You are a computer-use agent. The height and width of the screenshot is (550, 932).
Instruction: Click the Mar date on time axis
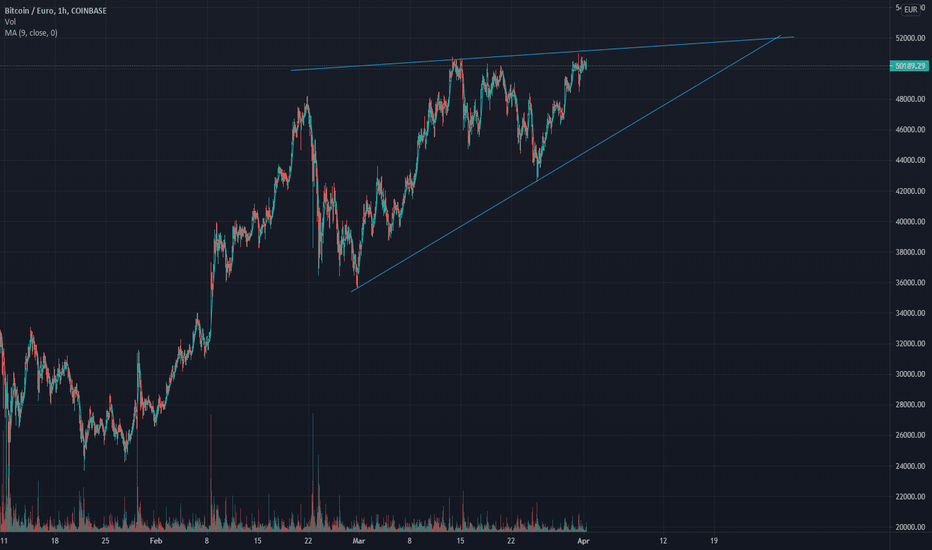(x=358, y=541)
